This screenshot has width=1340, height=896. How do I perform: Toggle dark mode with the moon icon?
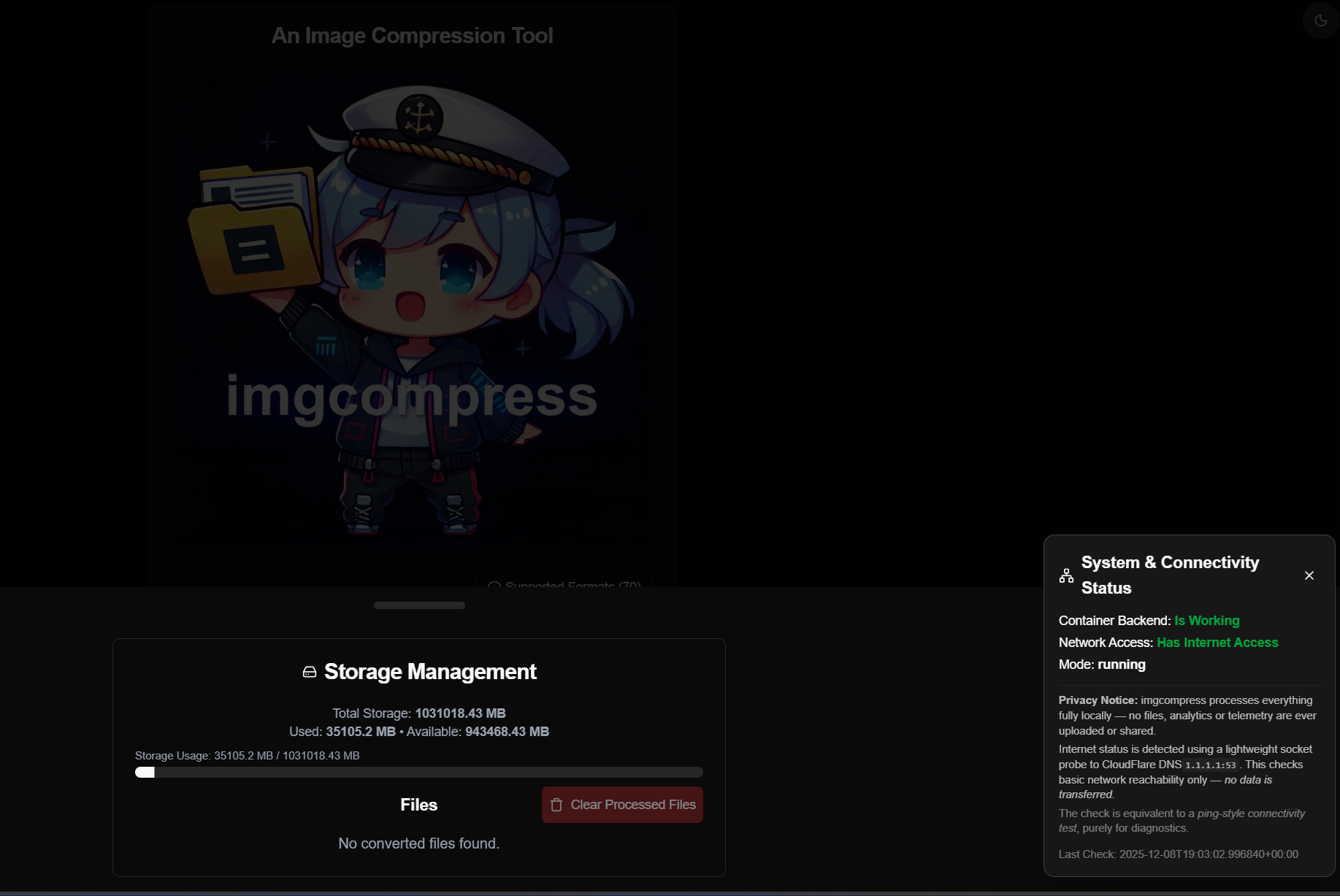tap(1320, 20)
